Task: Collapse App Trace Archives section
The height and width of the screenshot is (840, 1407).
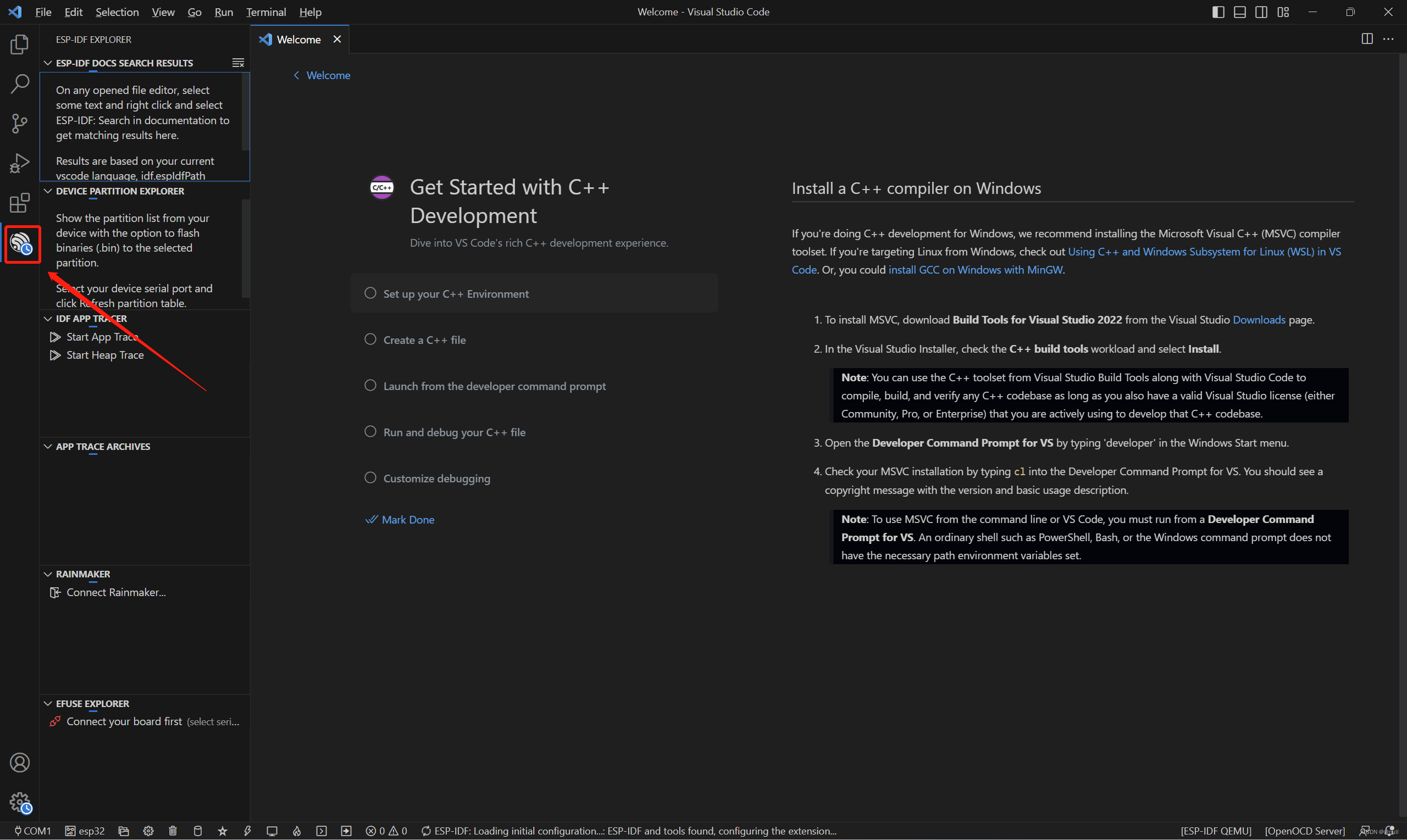Action: 48,447
